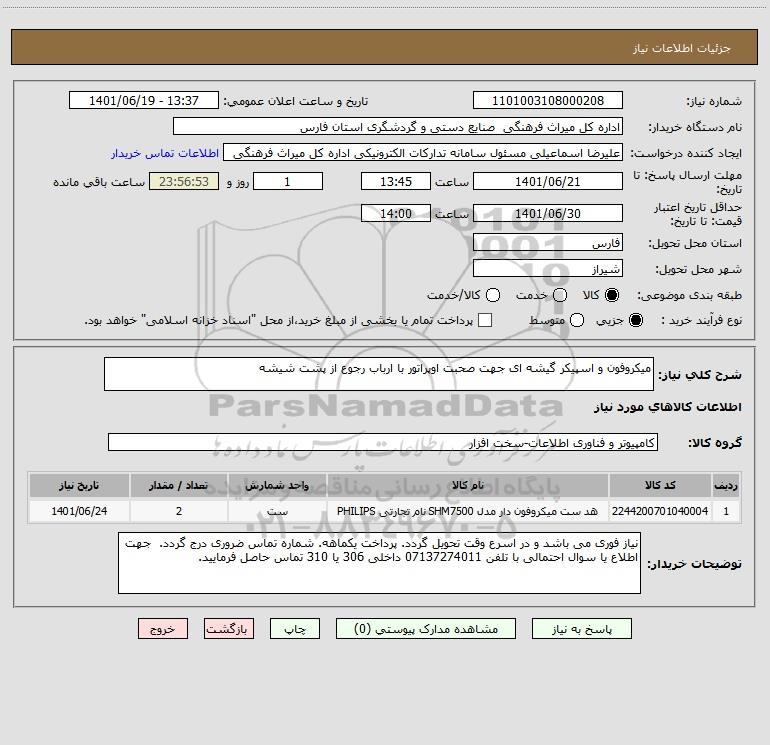Open the اطلاعات تماس خریدار link
The width and height of the screenshot is (770, 745).
tap(165, 153)
